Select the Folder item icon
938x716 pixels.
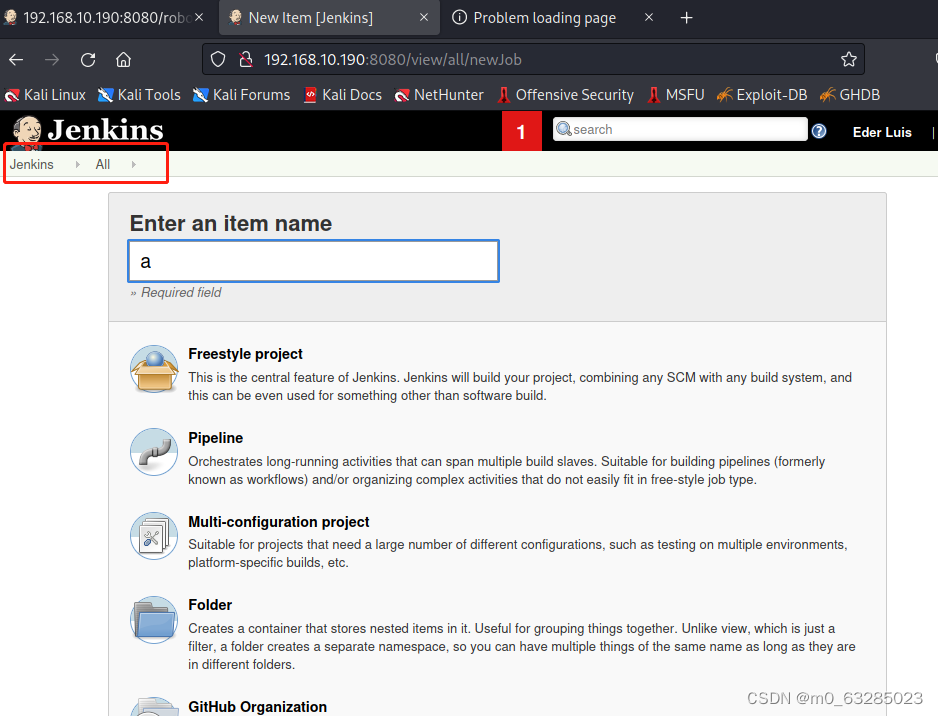pyautogui.click(x=154, y=620)
